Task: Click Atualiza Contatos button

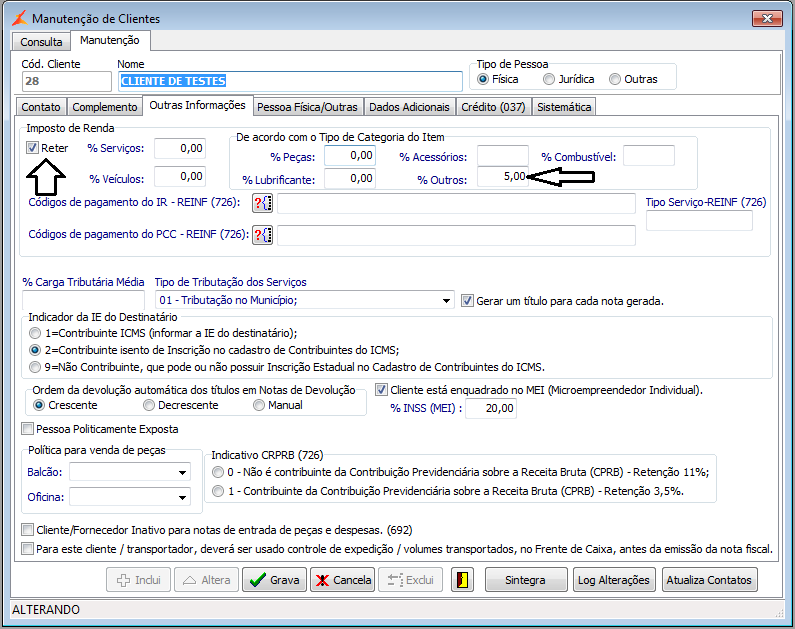Action: tap(709, 580)
